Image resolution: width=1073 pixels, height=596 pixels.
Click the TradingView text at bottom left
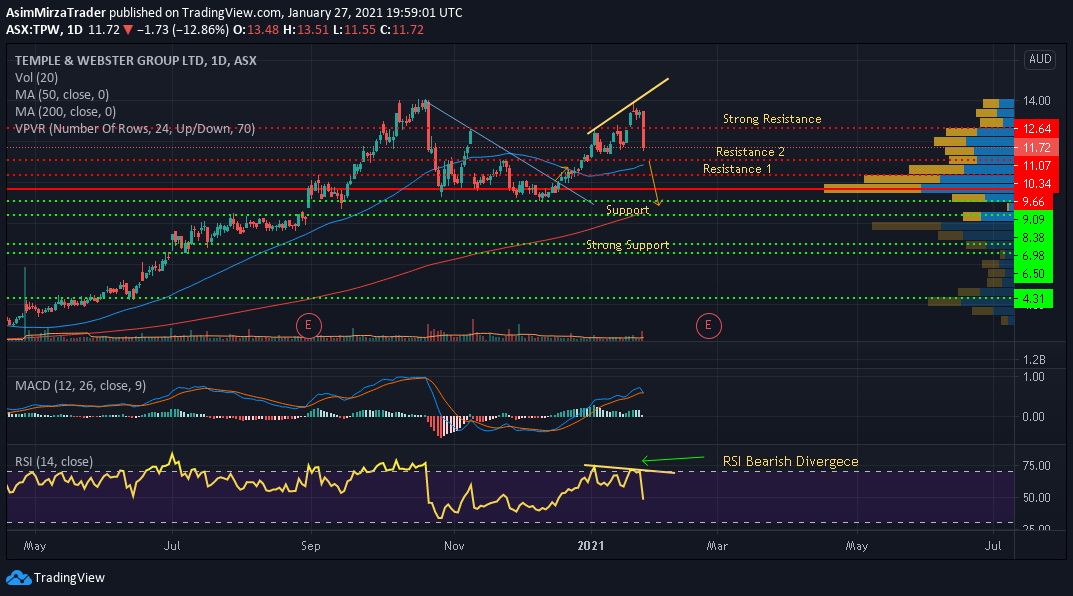(69, 578)
